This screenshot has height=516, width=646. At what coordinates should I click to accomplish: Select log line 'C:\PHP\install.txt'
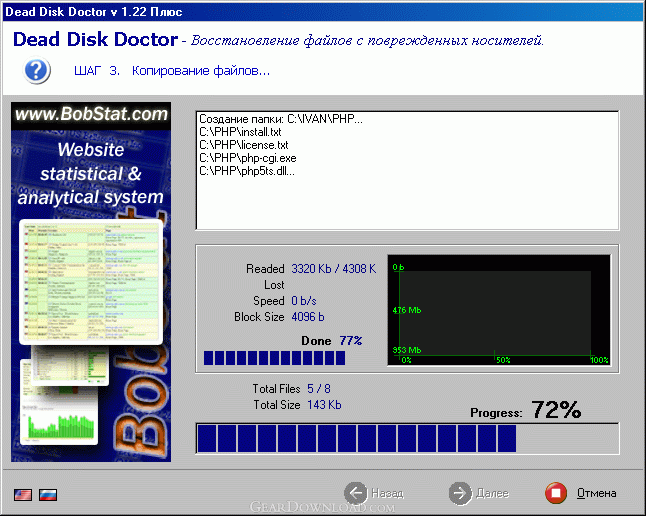pos(240,132)
